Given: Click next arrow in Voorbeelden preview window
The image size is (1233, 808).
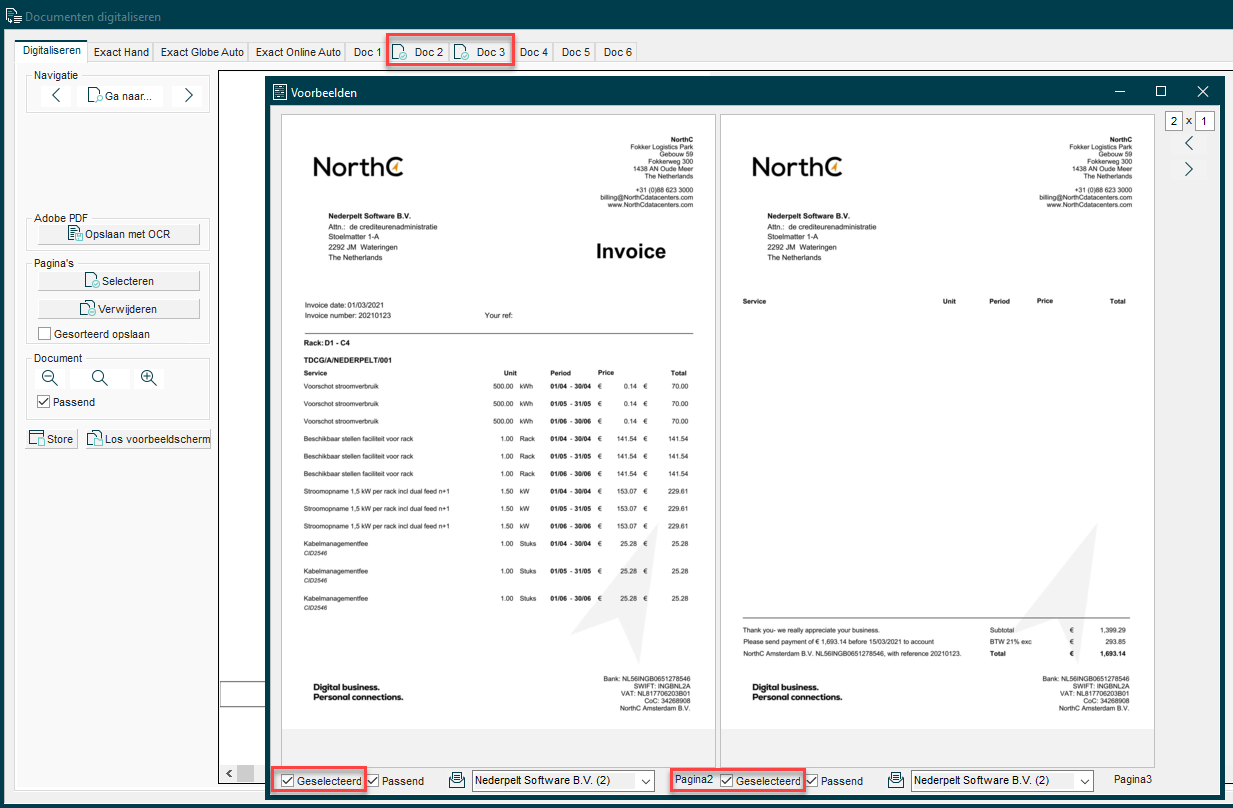Looking at the screenshot, I should click(x=1188, y=169).
